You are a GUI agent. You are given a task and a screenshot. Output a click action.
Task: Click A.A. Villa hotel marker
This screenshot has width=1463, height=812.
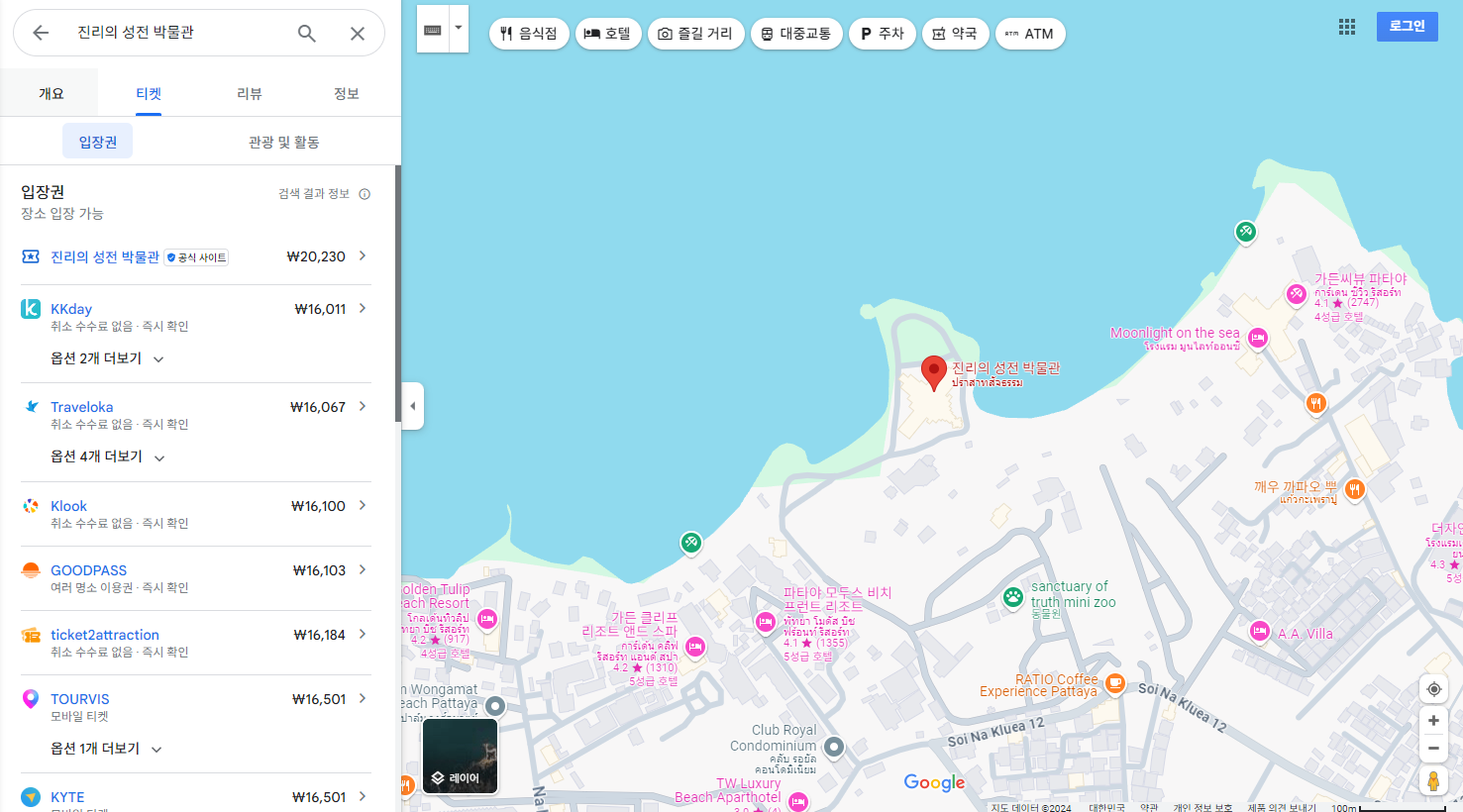point(1260,631)
